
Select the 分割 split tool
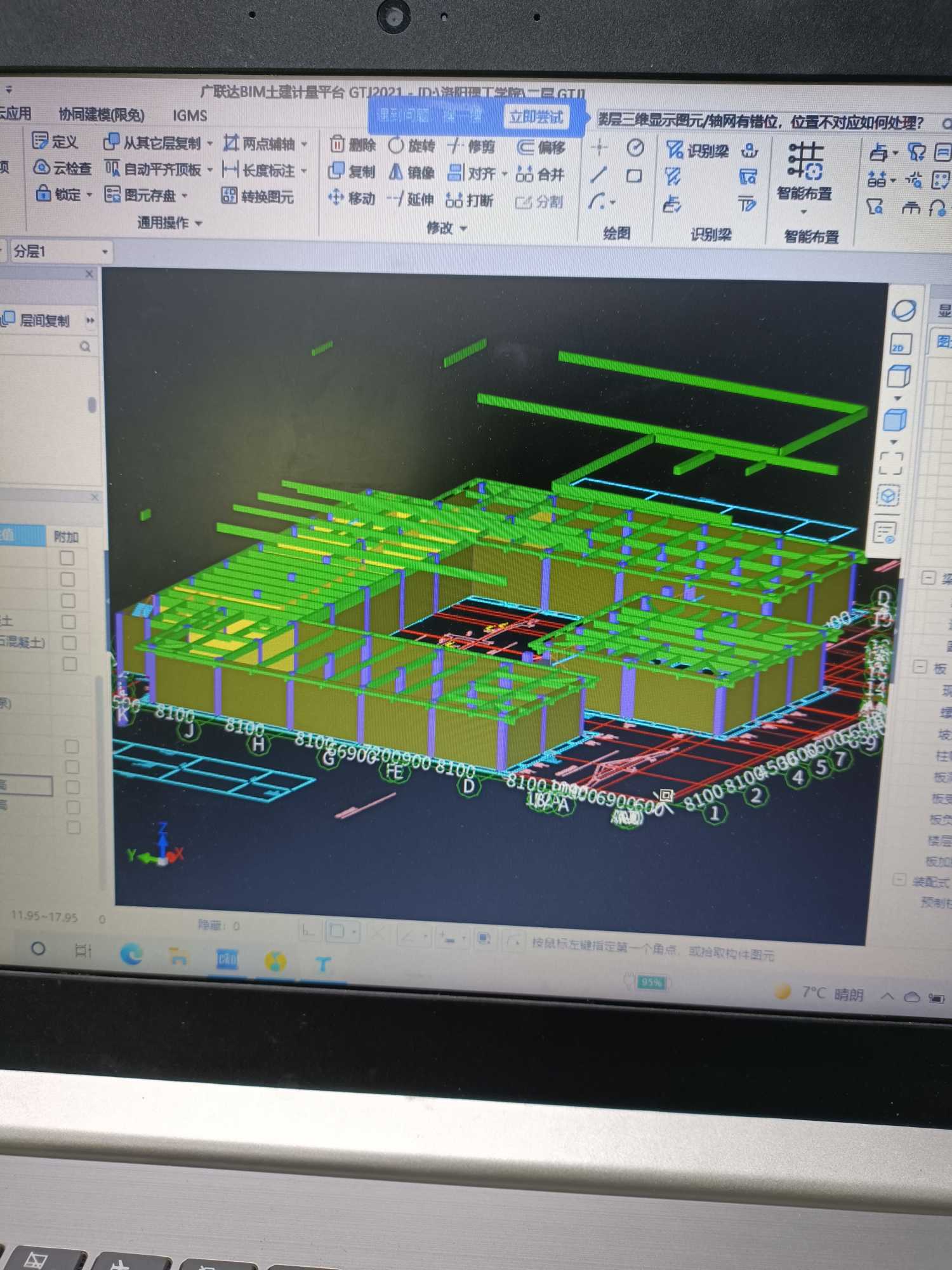tap(539, 201)
